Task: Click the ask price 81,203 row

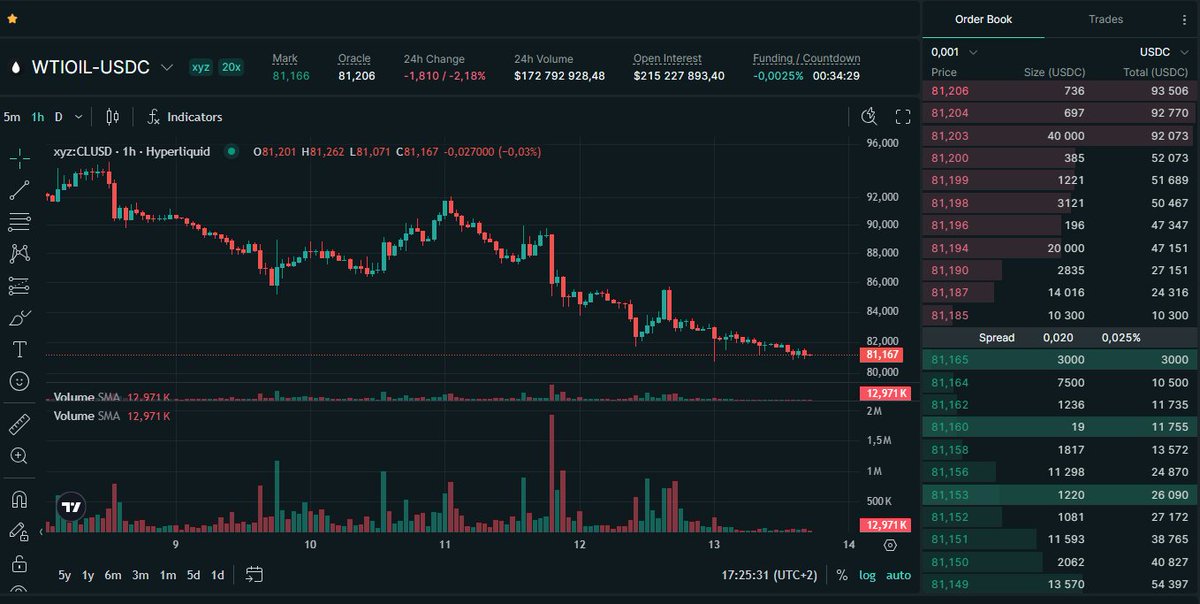Action: 1060,136
